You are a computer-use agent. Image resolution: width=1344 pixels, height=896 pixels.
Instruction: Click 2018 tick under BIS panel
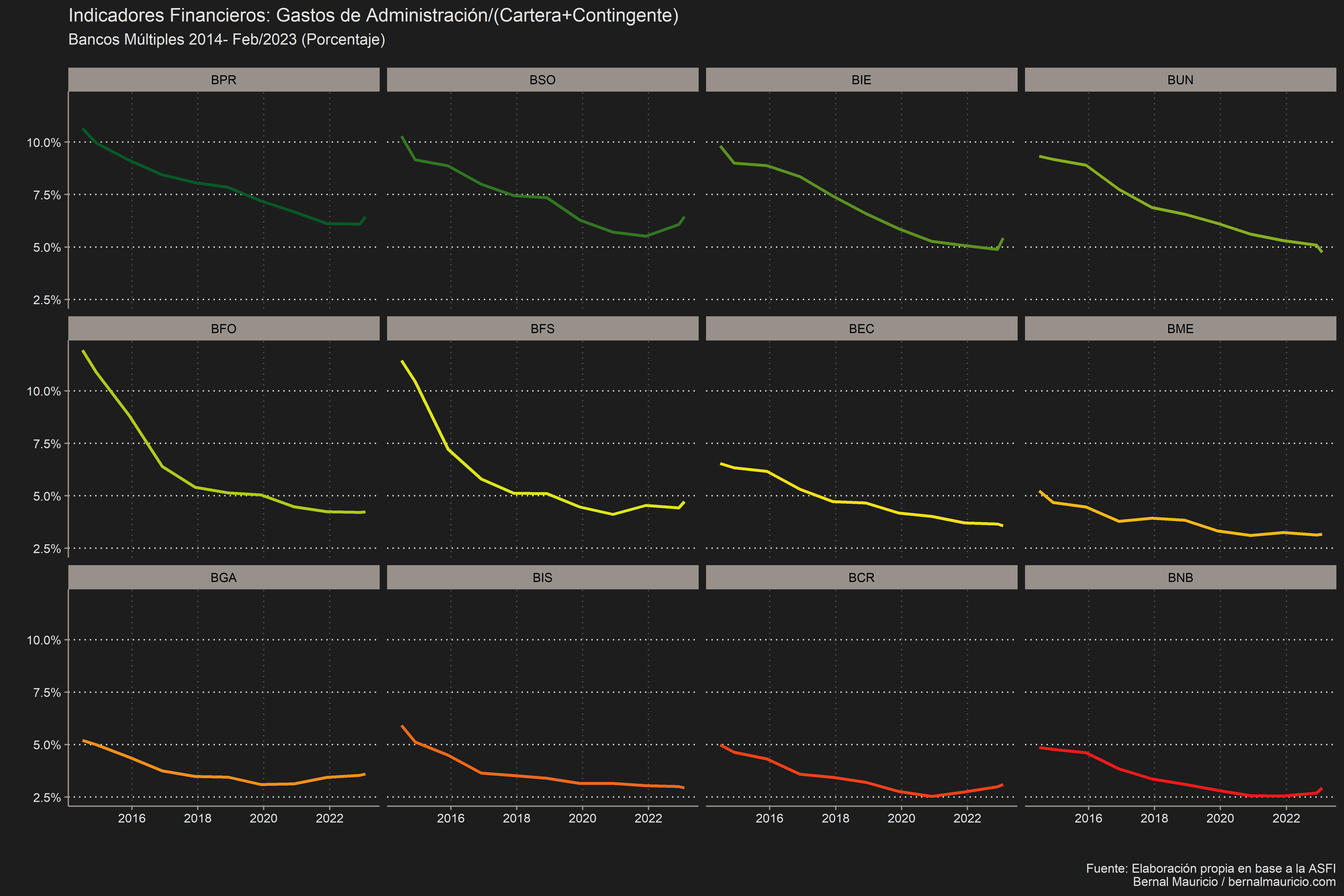(517, 818)
